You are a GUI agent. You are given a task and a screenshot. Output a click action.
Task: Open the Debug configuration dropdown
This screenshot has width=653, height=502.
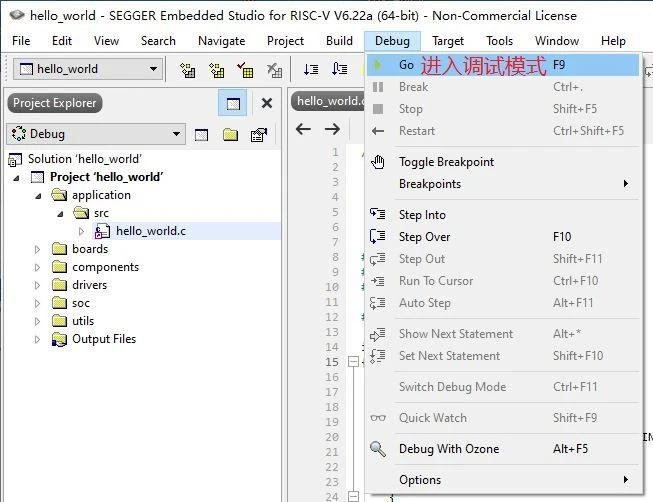click(x=95, y=134)
